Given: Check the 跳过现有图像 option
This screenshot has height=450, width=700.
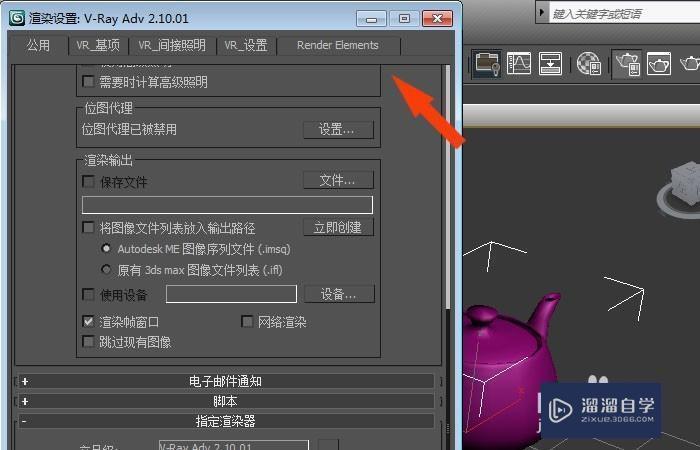Looking at the screenshot, I should coord(88,342).
